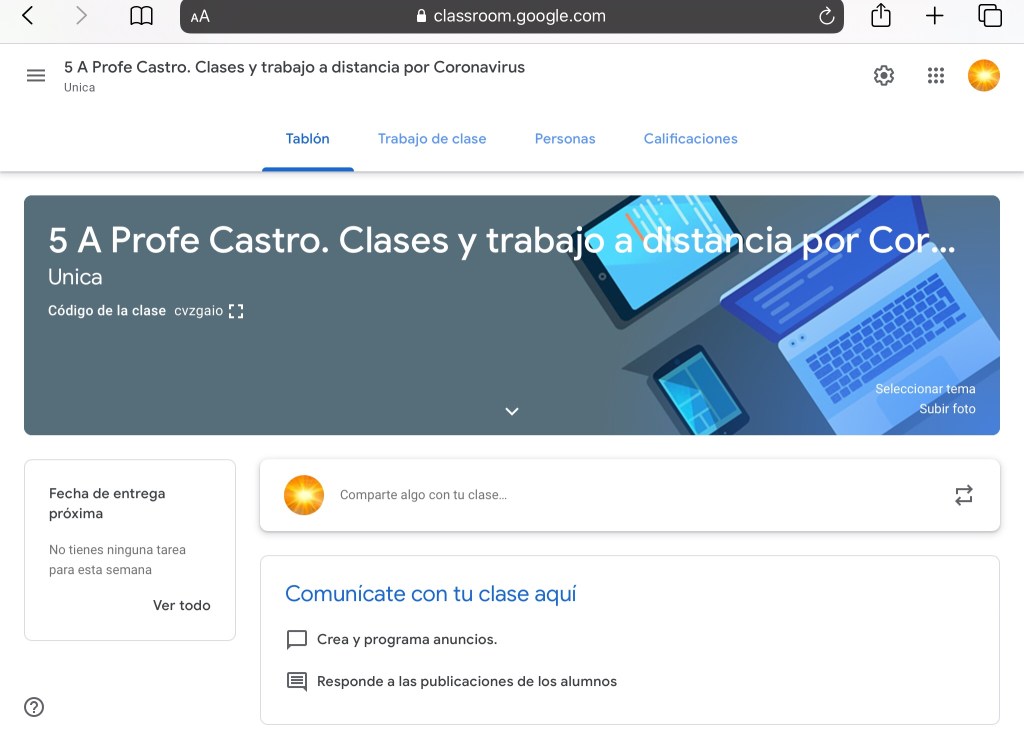
Task: Open the Google apps grid
Action: [936, 76]
